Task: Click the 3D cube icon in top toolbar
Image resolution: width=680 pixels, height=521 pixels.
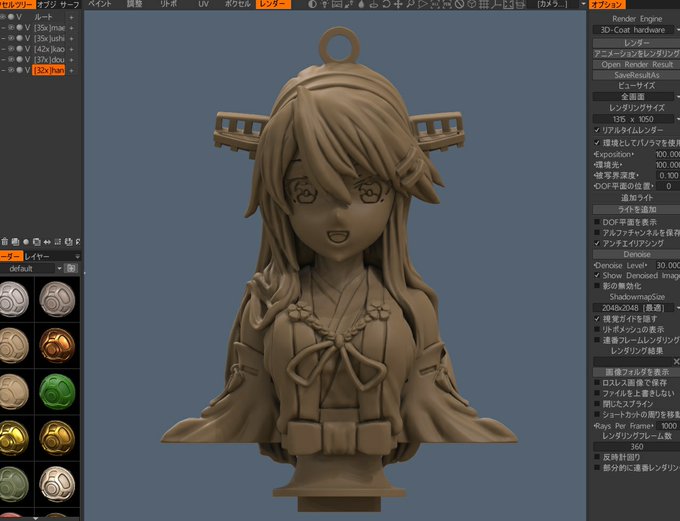Action: [x=471, y=4]
